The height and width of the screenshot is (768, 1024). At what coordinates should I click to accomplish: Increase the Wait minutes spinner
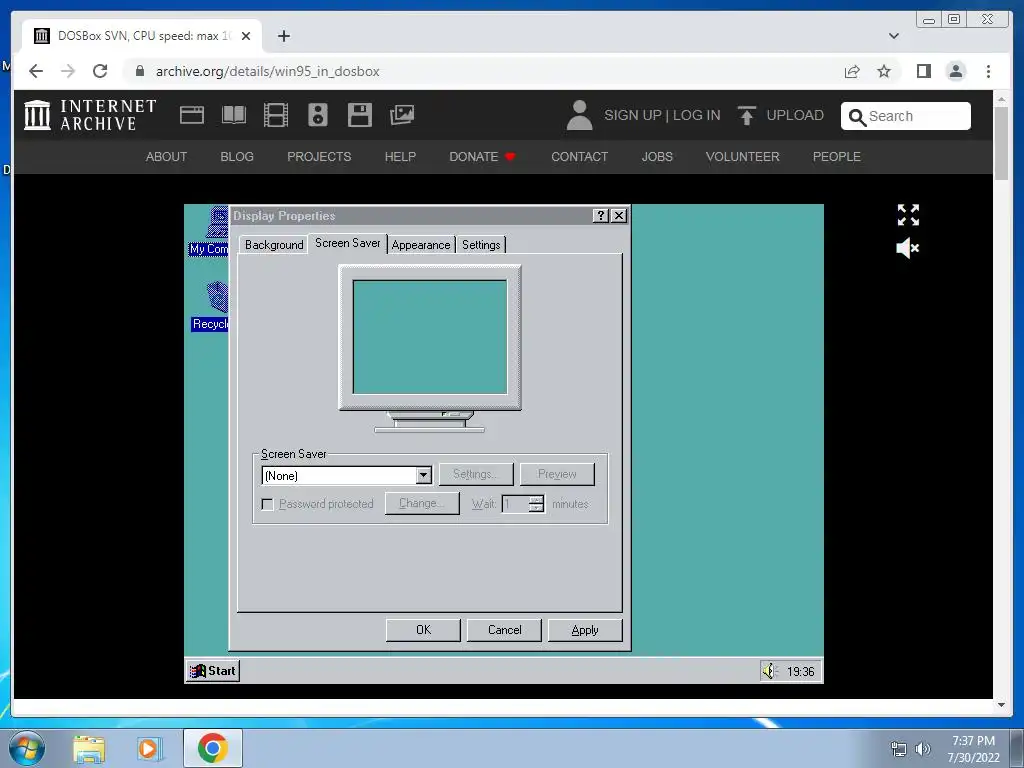point(536,500)
